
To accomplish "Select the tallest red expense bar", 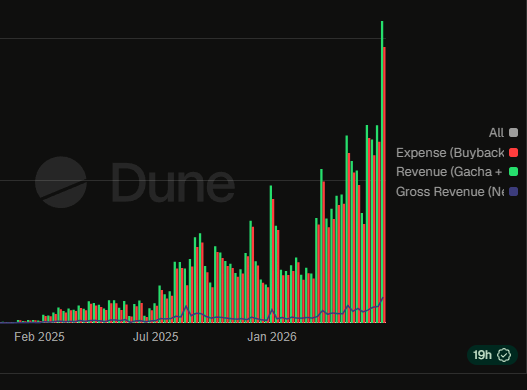I will 384,185.
